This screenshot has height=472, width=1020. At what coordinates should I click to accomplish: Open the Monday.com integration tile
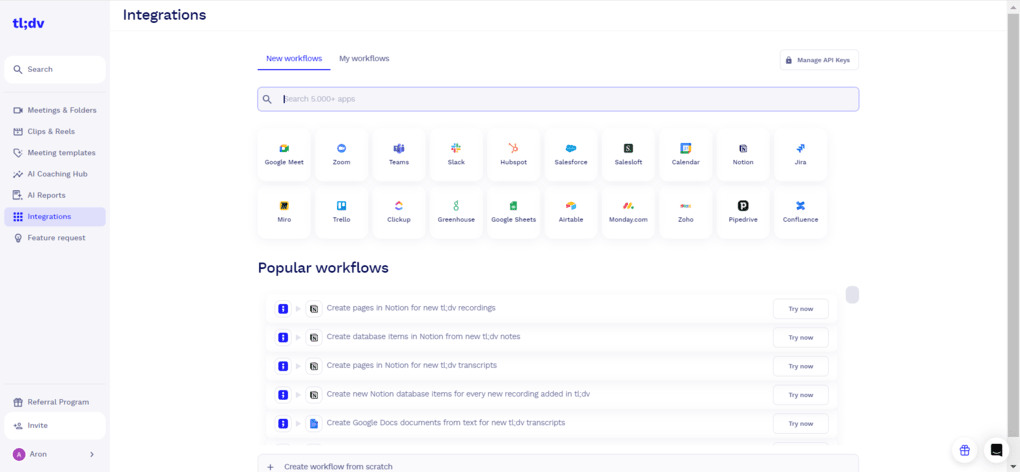pos(628,213)
